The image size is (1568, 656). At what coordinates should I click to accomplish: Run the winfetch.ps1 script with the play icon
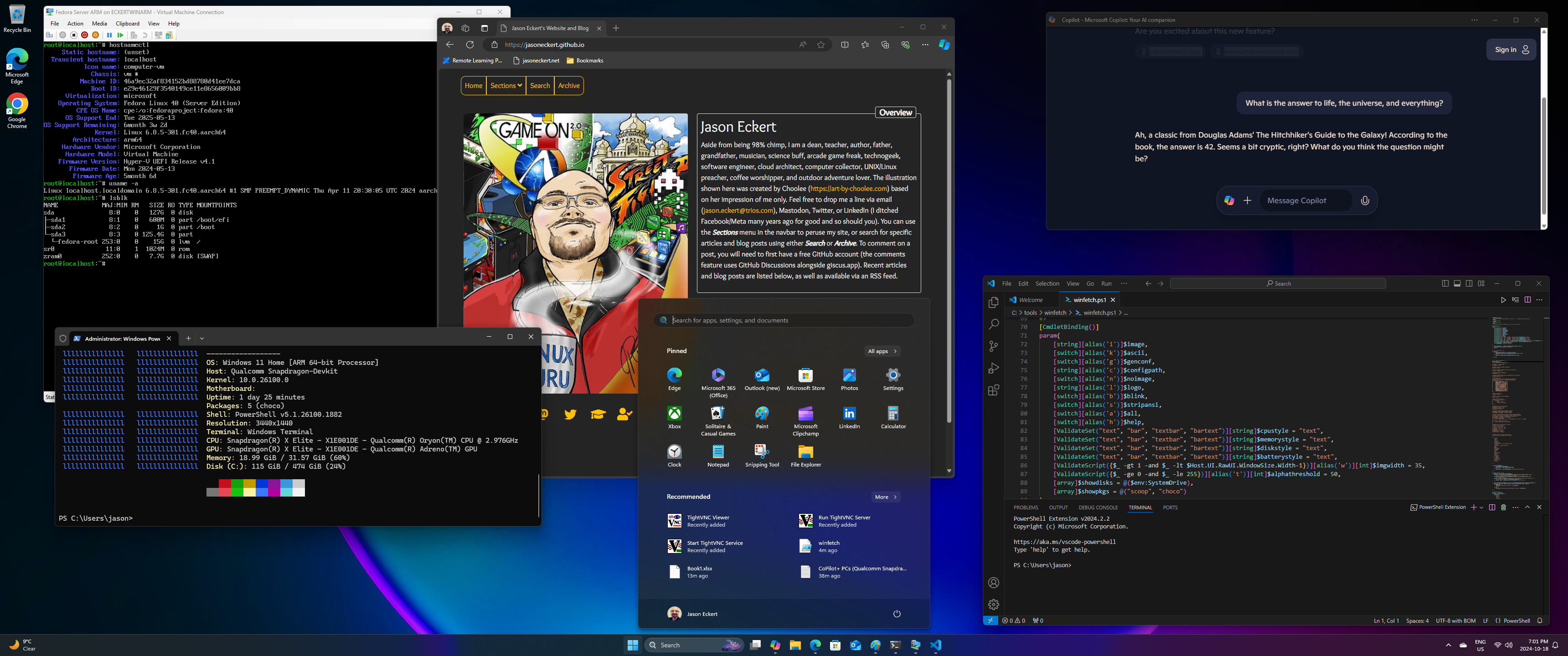click(x=1502, y=300)
